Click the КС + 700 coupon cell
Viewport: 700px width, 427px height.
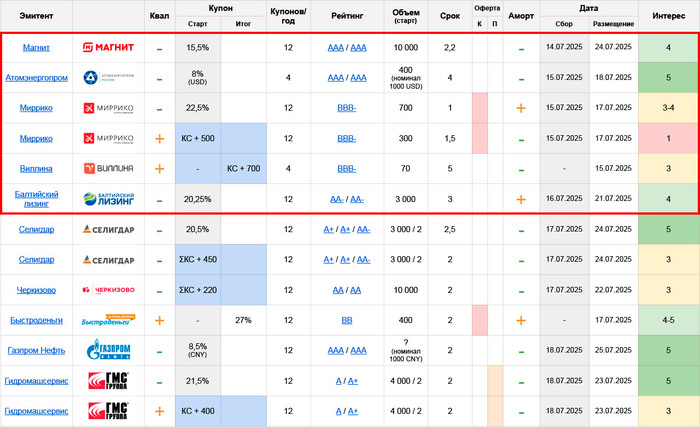pos(243,169)
